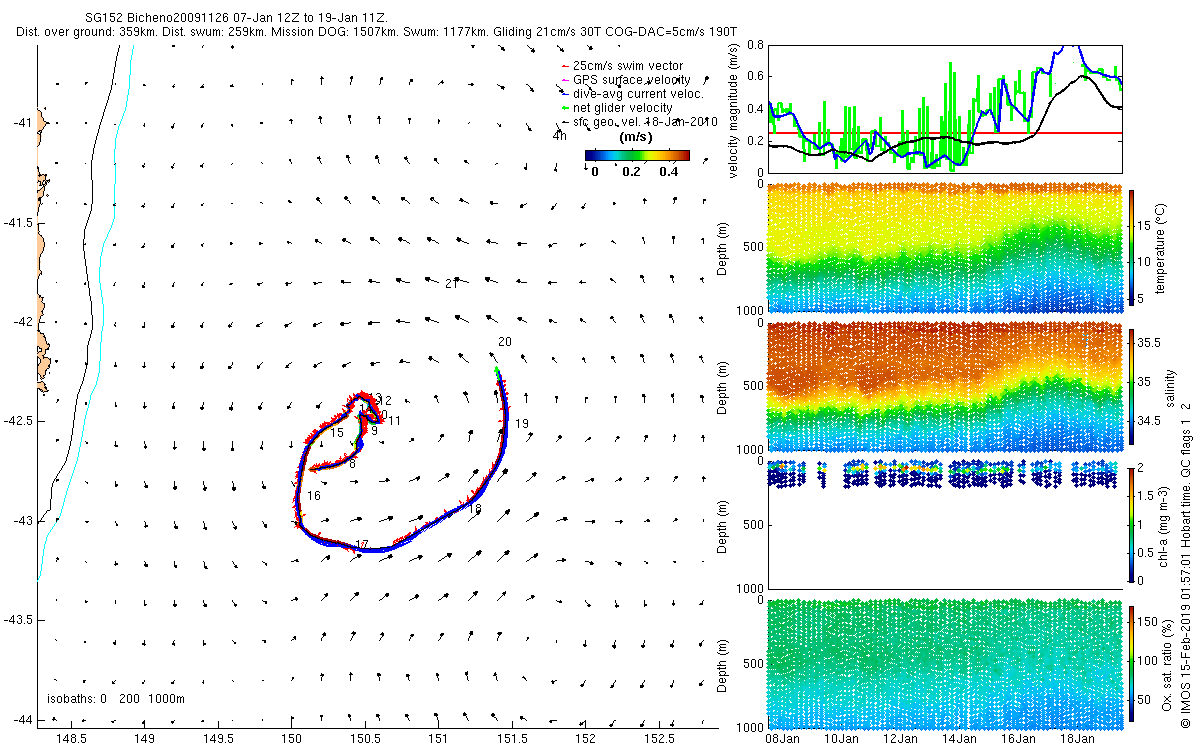Click the day '17' label on the track
Image resolution: width=1200 pixels, height=750 pixels.
point(362,545)
